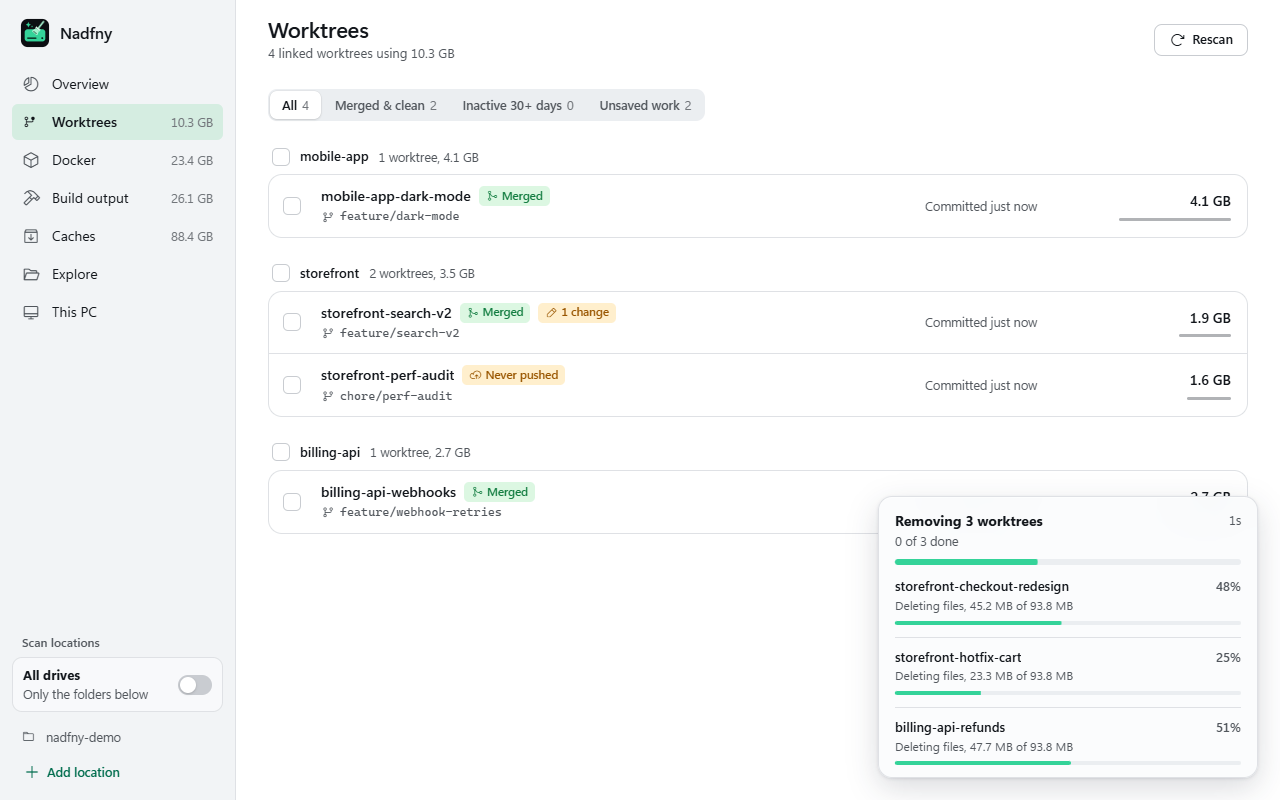Check the mobile-app group checkbox

click(x=281, y=157)
